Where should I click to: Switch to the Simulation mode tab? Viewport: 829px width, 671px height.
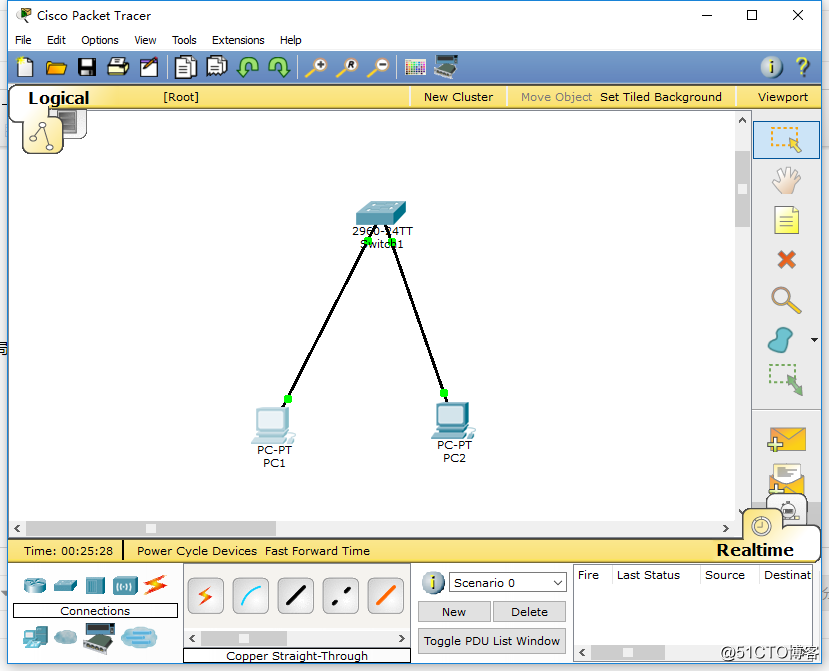[788, 508]
